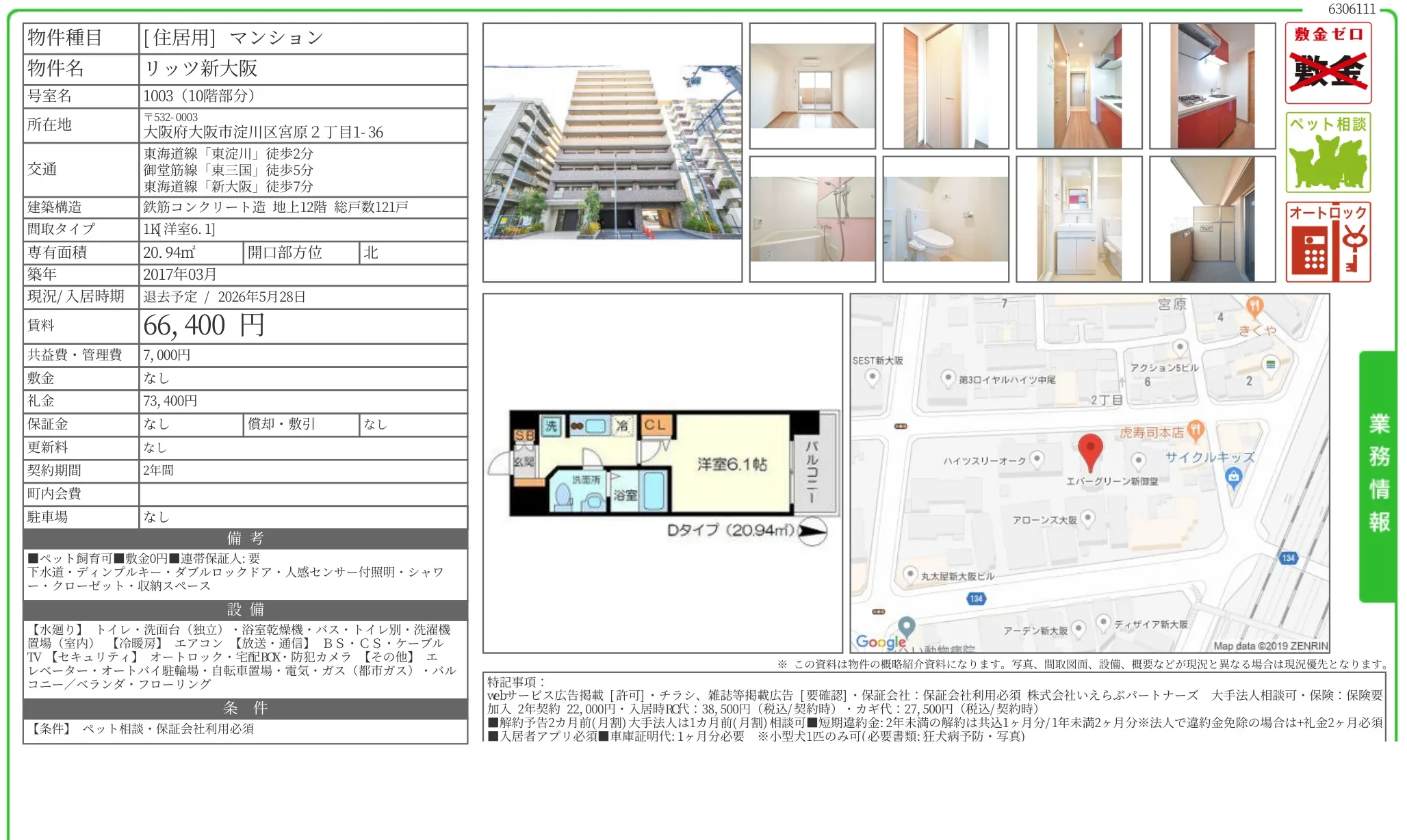
Task: Click the rent amount 66,400 円
Action: point(203,326)
